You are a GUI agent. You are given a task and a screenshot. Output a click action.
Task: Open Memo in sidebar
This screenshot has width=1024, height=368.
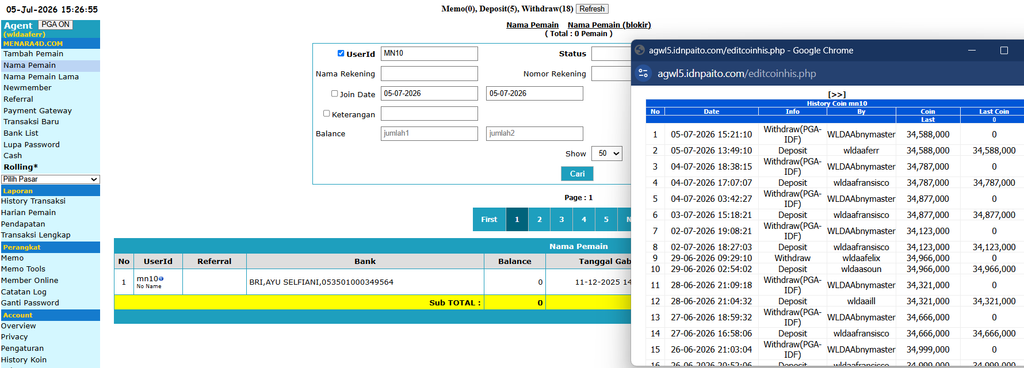12,258
